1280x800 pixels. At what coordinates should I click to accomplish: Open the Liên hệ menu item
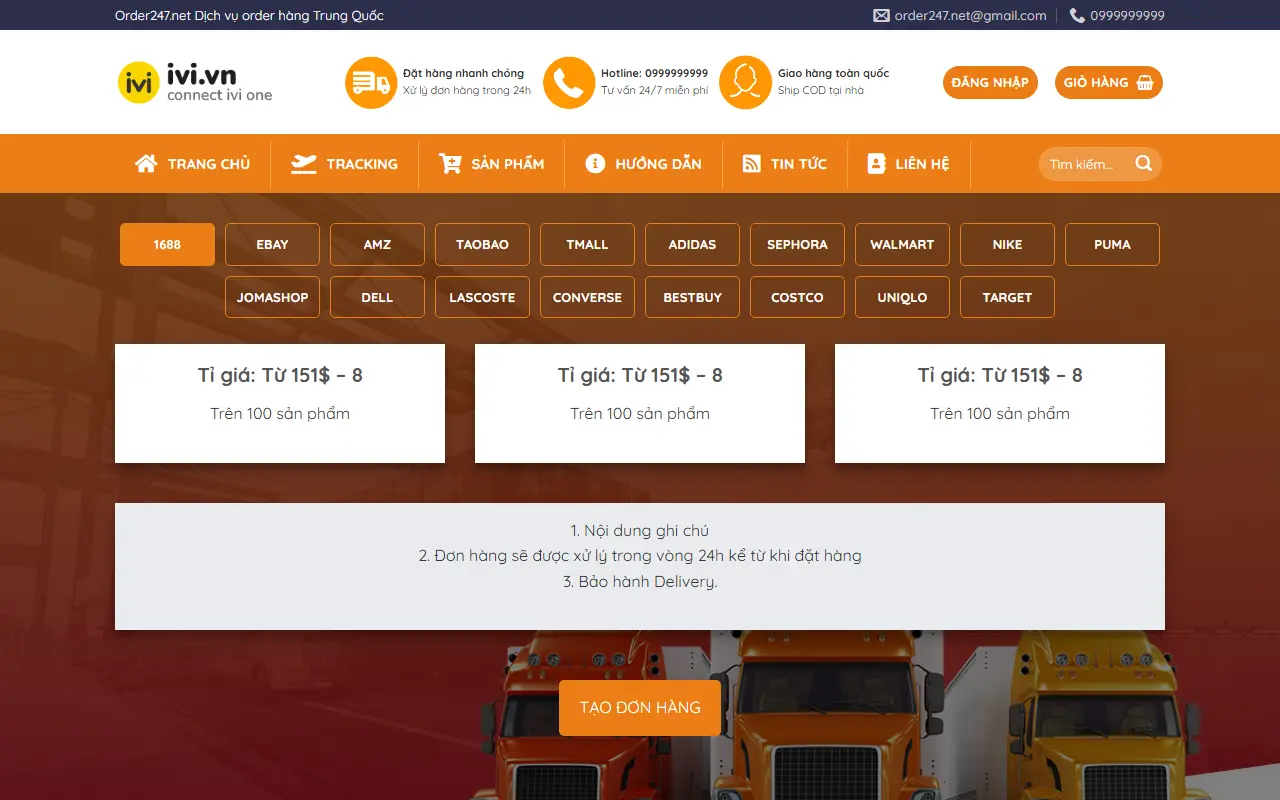[x=908, y=163]
